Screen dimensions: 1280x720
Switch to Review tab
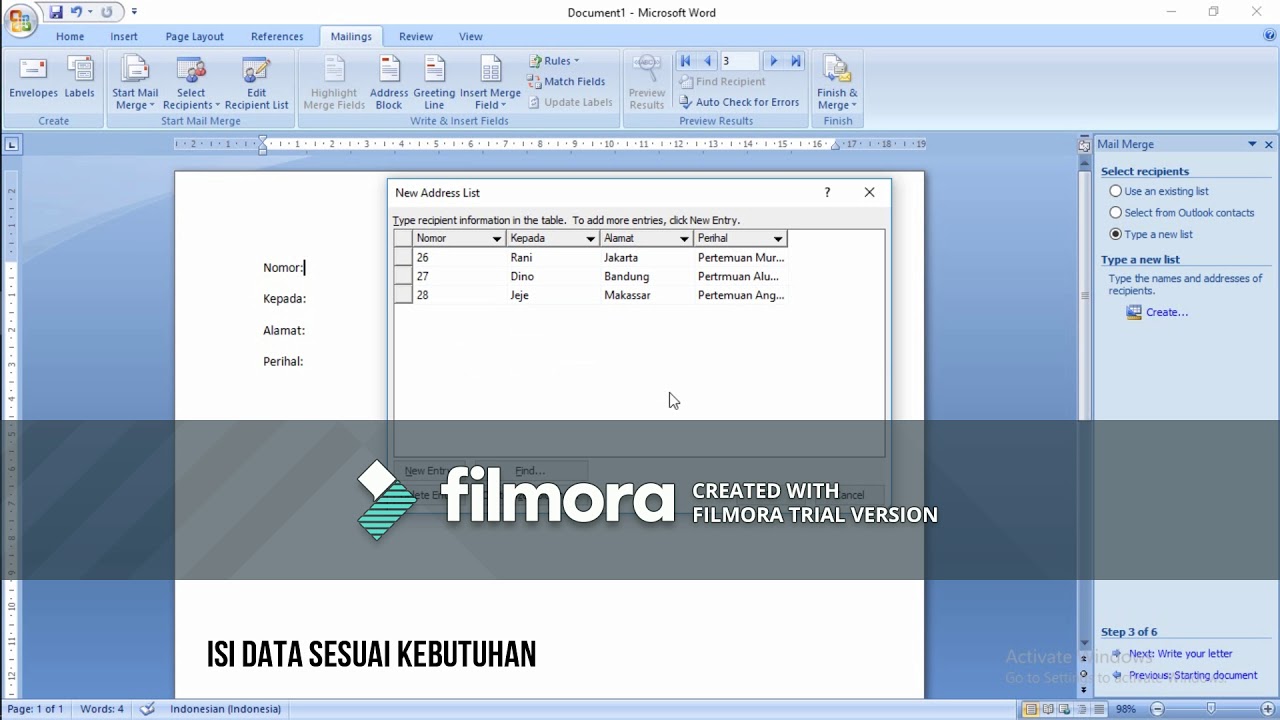click(x=416, y=36)
